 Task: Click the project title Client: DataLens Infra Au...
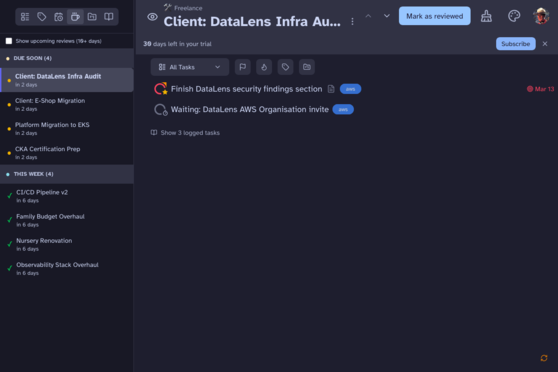click(x=252, y=22)
